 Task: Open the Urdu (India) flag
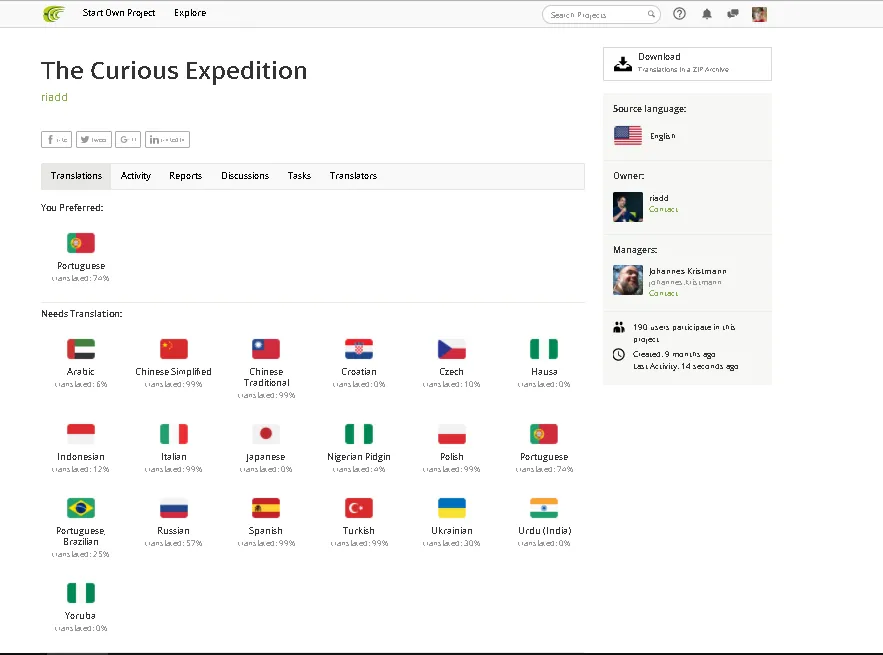coord(544,508)
